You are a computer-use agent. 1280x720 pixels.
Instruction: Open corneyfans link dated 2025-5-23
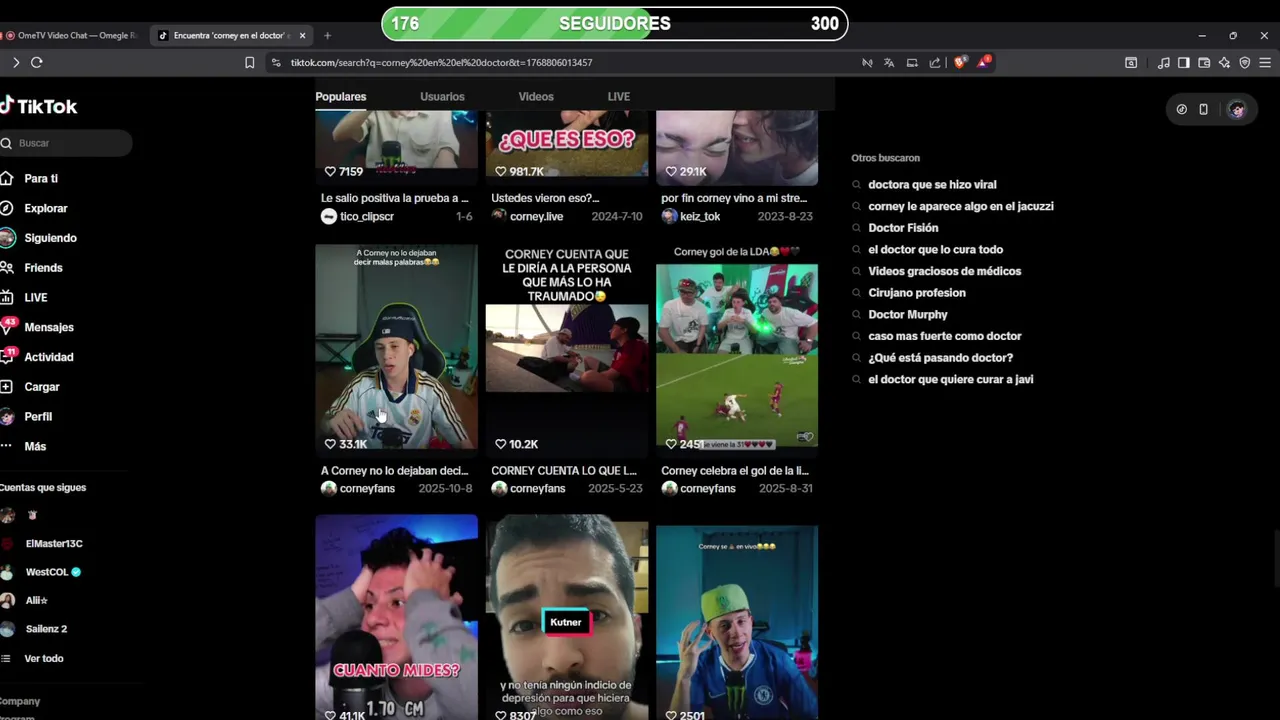point(537,489)
